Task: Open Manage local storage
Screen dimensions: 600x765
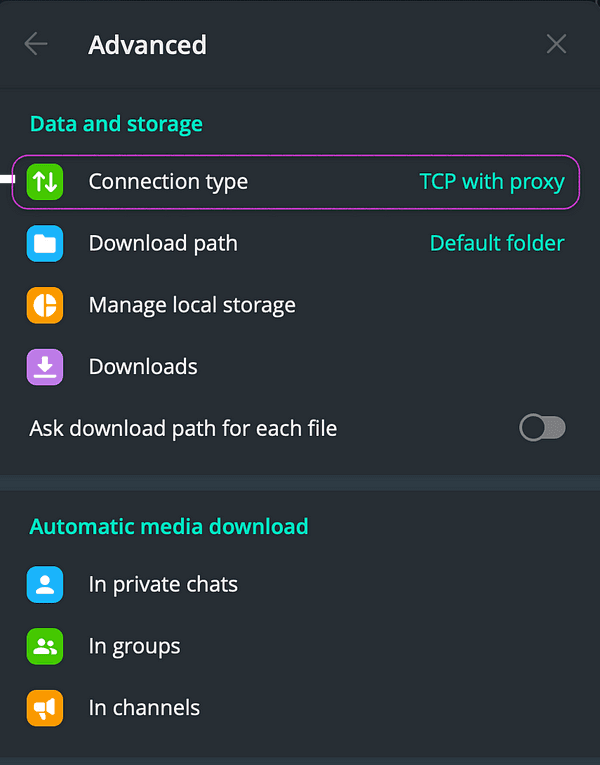Action: click(192, 305)
